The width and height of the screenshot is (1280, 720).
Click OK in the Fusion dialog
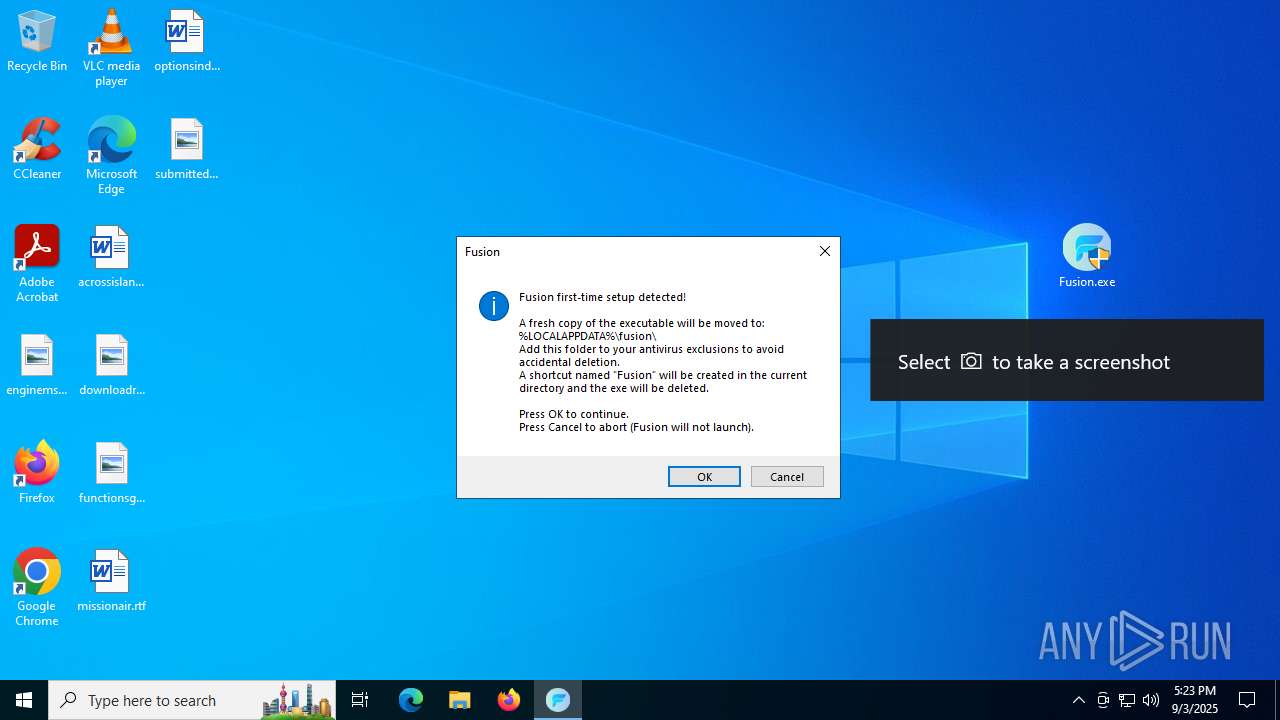click(x=704, y=477)
